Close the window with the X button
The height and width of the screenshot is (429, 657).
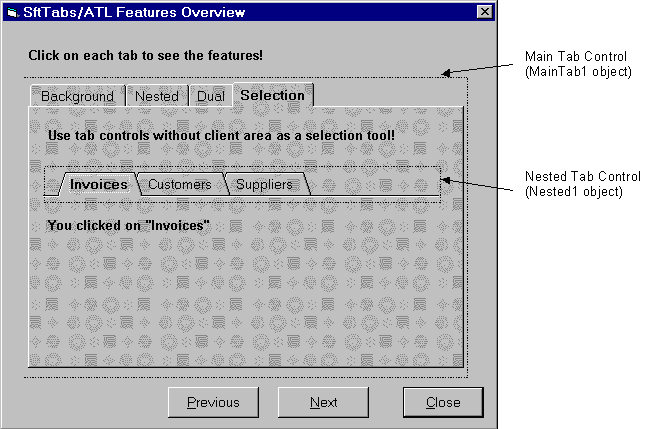(484, 12)
